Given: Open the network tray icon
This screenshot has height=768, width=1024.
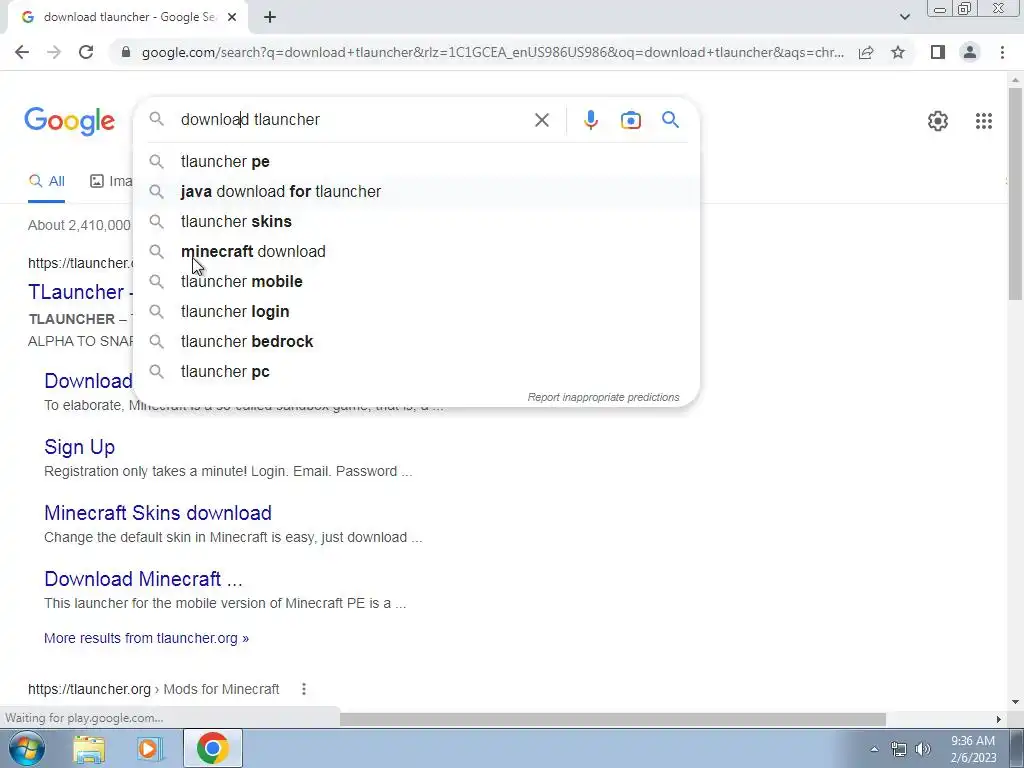Looking at the screenshot, I should (899, 749).
